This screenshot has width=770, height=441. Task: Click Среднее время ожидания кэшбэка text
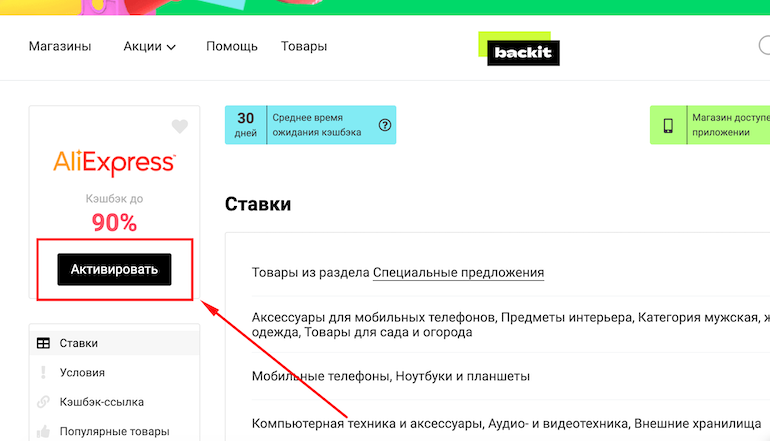tap(317, 125)
